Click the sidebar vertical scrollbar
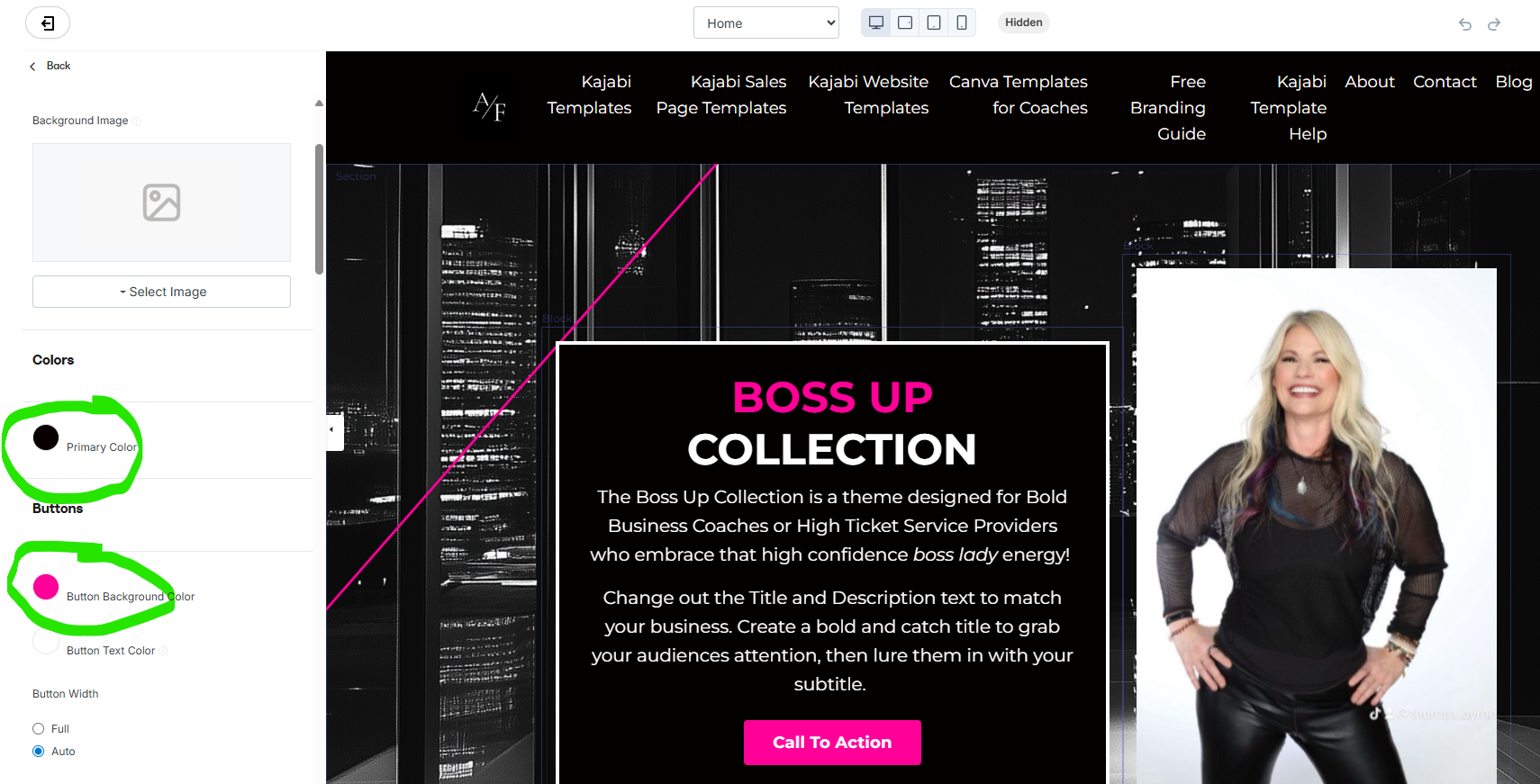1540x784 pixels. (319, 209)
